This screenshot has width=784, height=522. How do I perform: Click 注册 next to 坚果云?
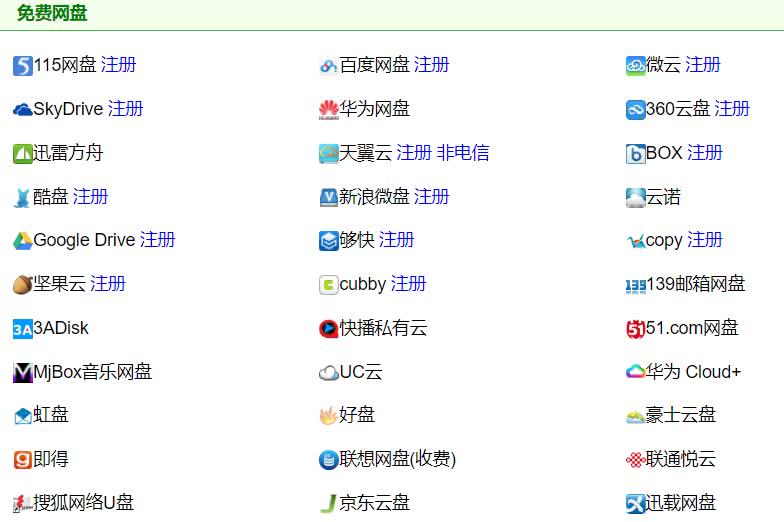coord(108,284)
